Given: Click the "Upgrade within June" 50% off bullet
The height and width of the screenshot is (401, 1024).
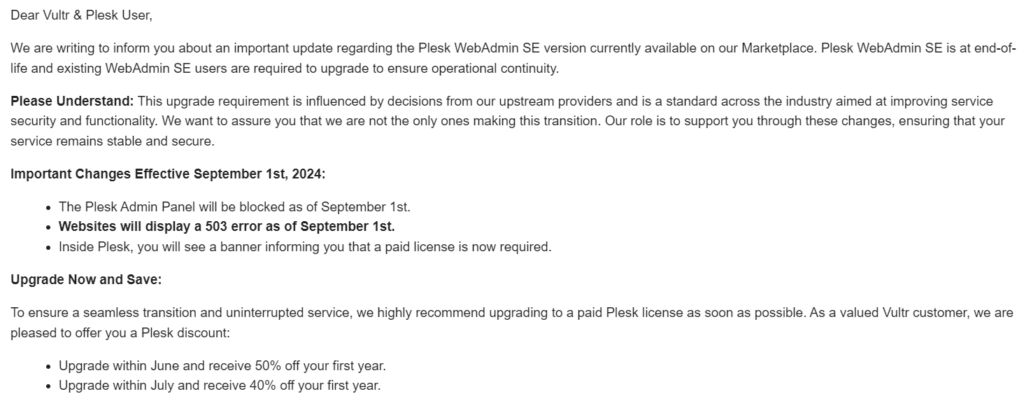Looking at the screenshot, I should pyautogui.click(x=222, y=366).
